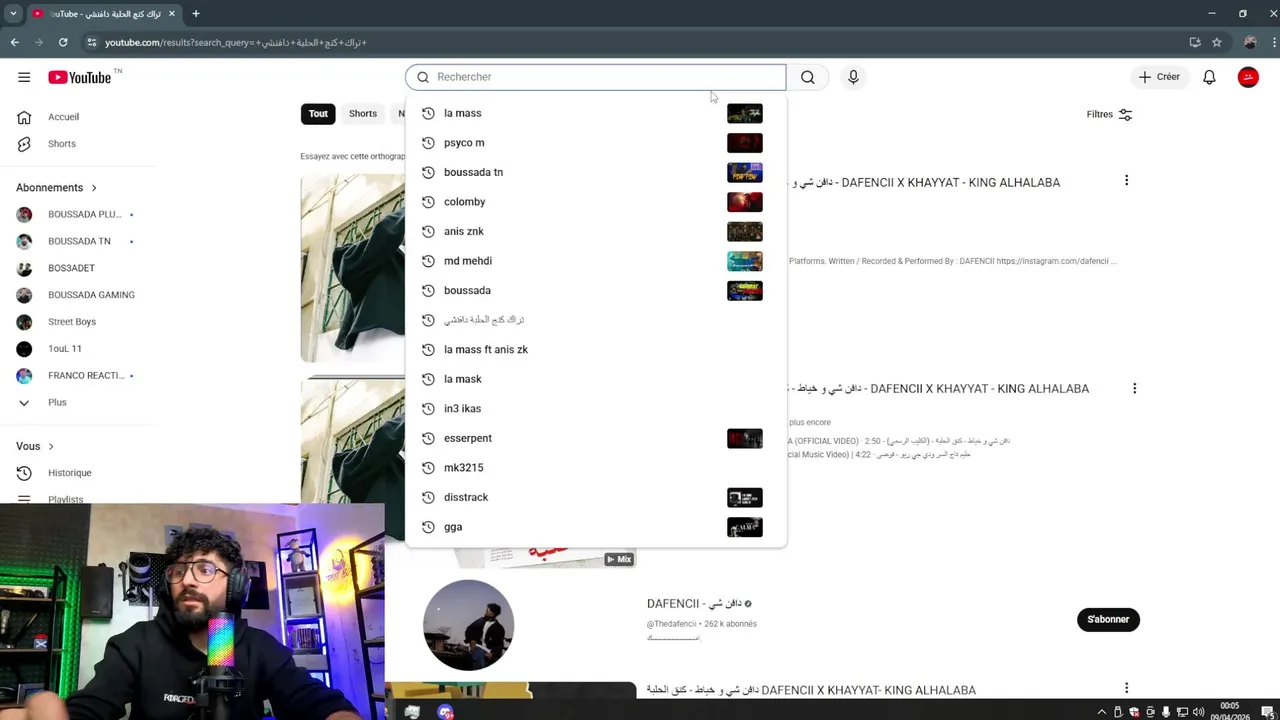Choose suggestion 'in3 ikas'
The height and width of the screenshot is (720, 1280).
click(x=596, y=408)
